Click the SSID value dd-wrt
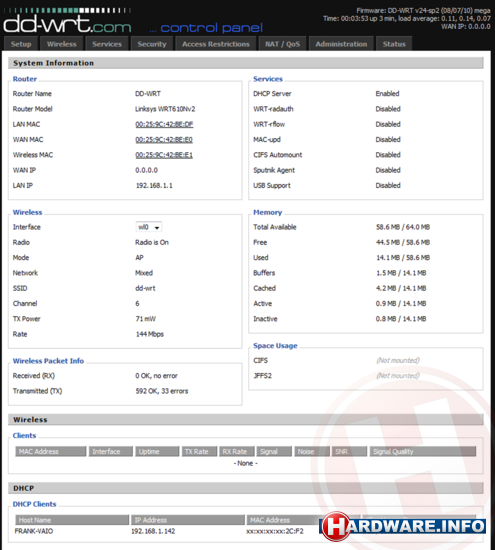The height and width of the screenshot is (550, 495). coord(145,288)
